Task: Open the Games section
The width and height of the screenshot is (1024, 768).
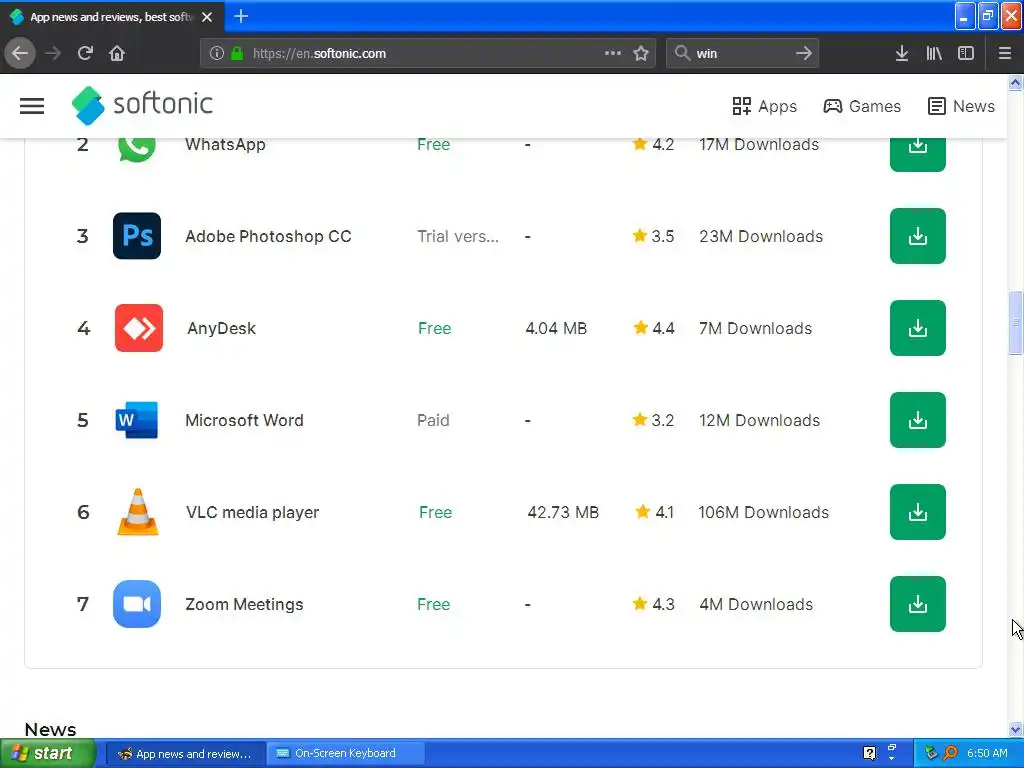Action: pos(861,106)
